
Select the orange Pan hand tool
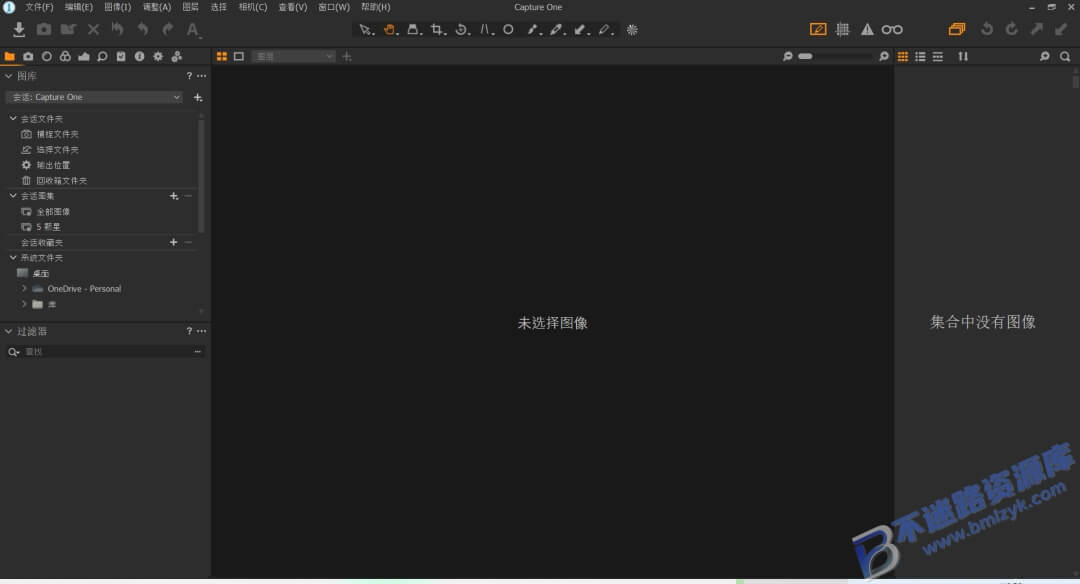[391, 30]
